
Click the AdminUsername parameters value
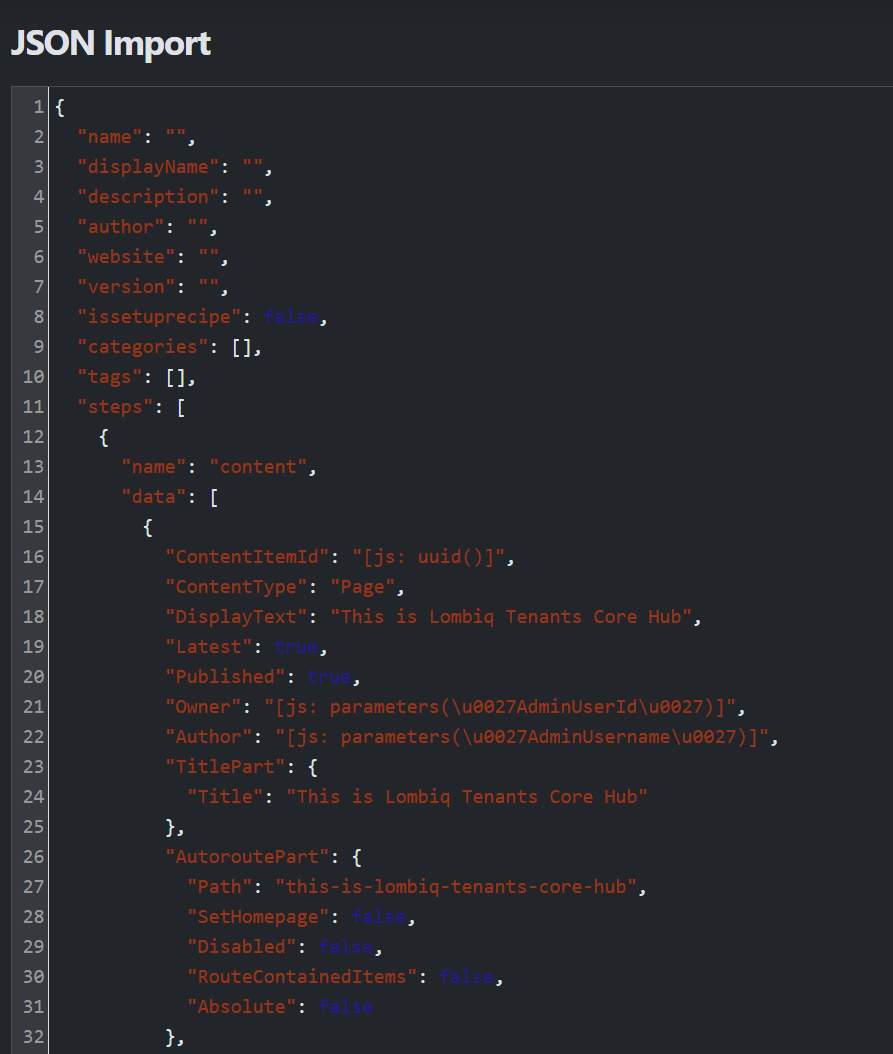point(522,737)
